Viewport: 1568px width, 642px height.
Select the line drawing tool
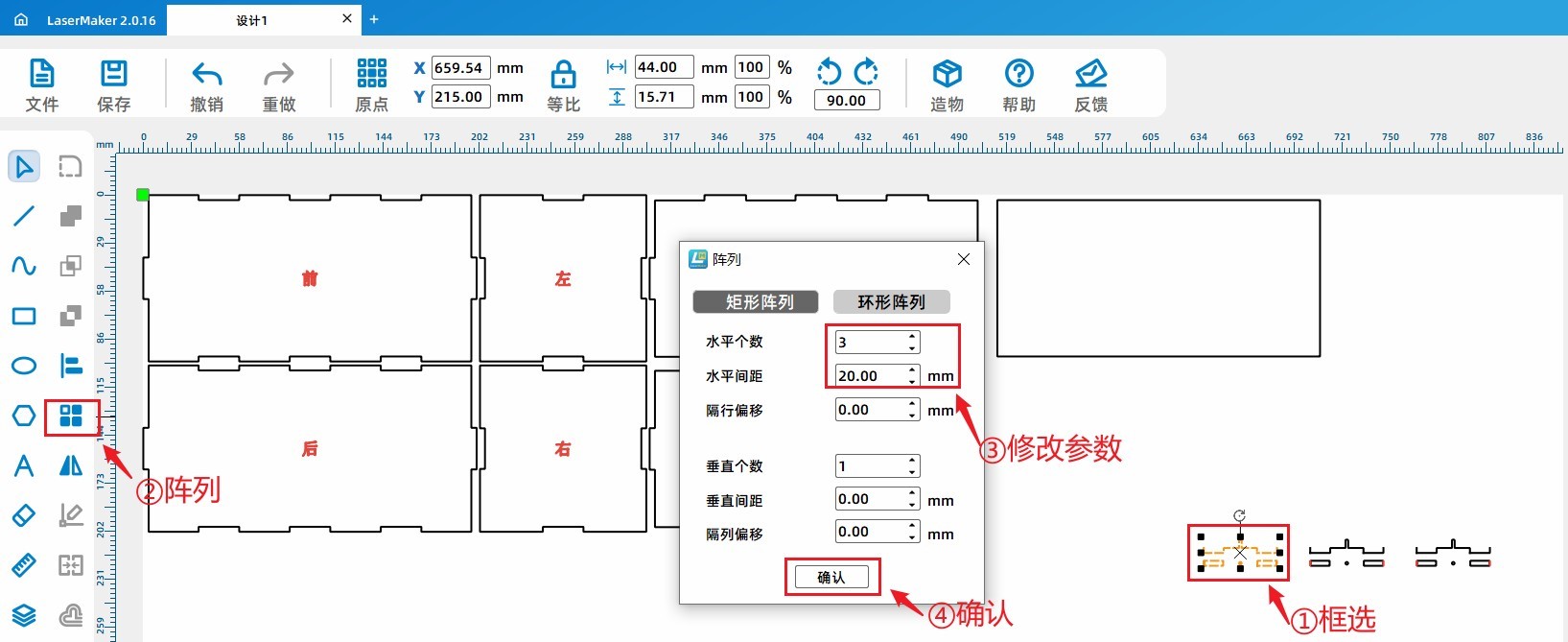tap(24, 216)
